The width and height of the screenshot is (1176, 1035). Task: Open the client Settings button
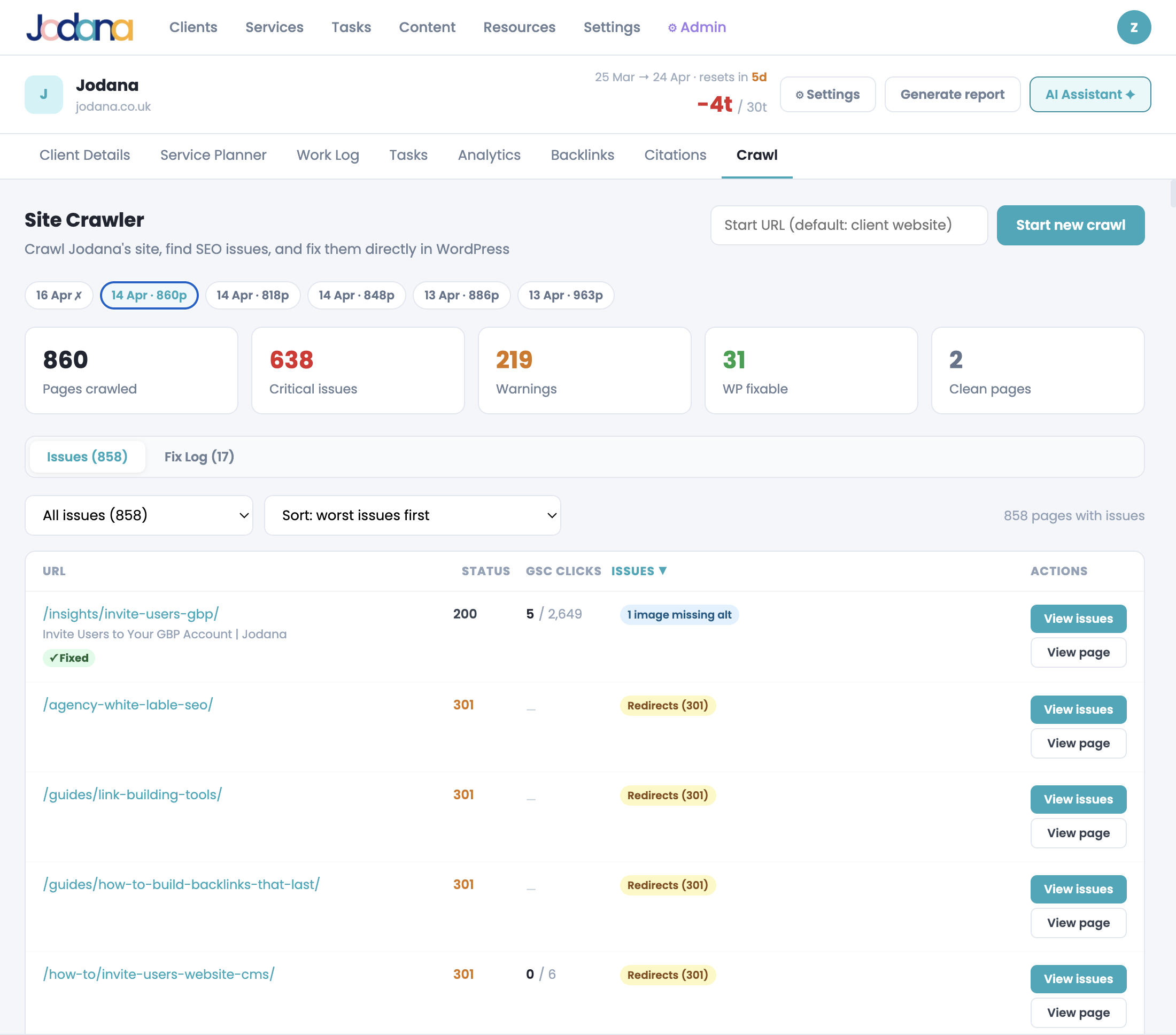(x=827, y=94)
